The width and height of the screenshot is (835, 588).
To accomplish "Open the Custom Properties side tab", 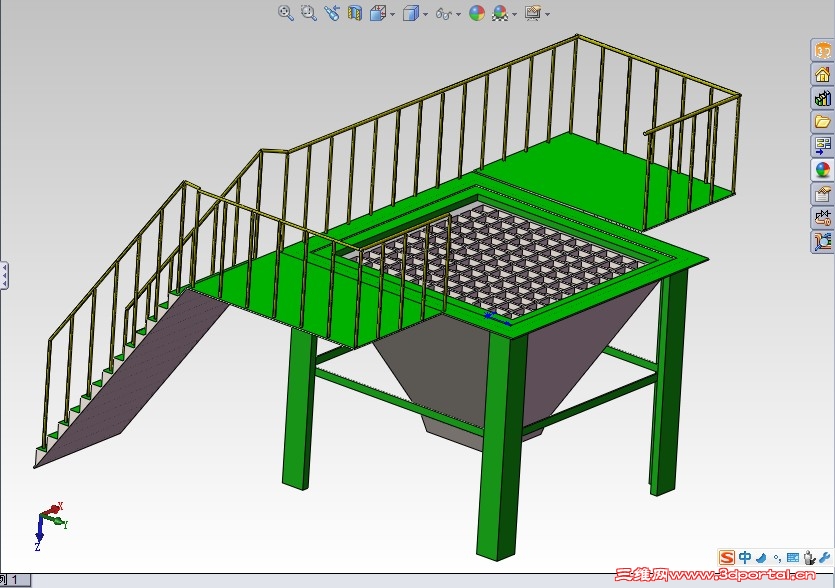I will [x=823, y=194].
